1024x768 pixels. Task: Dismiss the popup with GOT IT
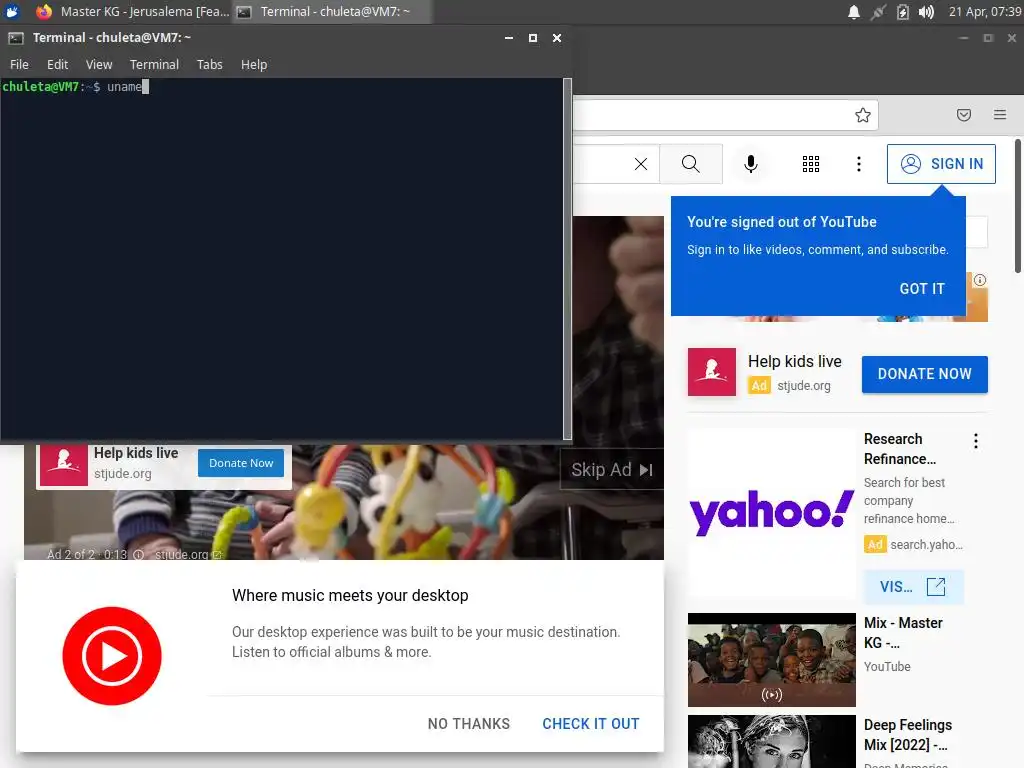(x=922, y=289)
